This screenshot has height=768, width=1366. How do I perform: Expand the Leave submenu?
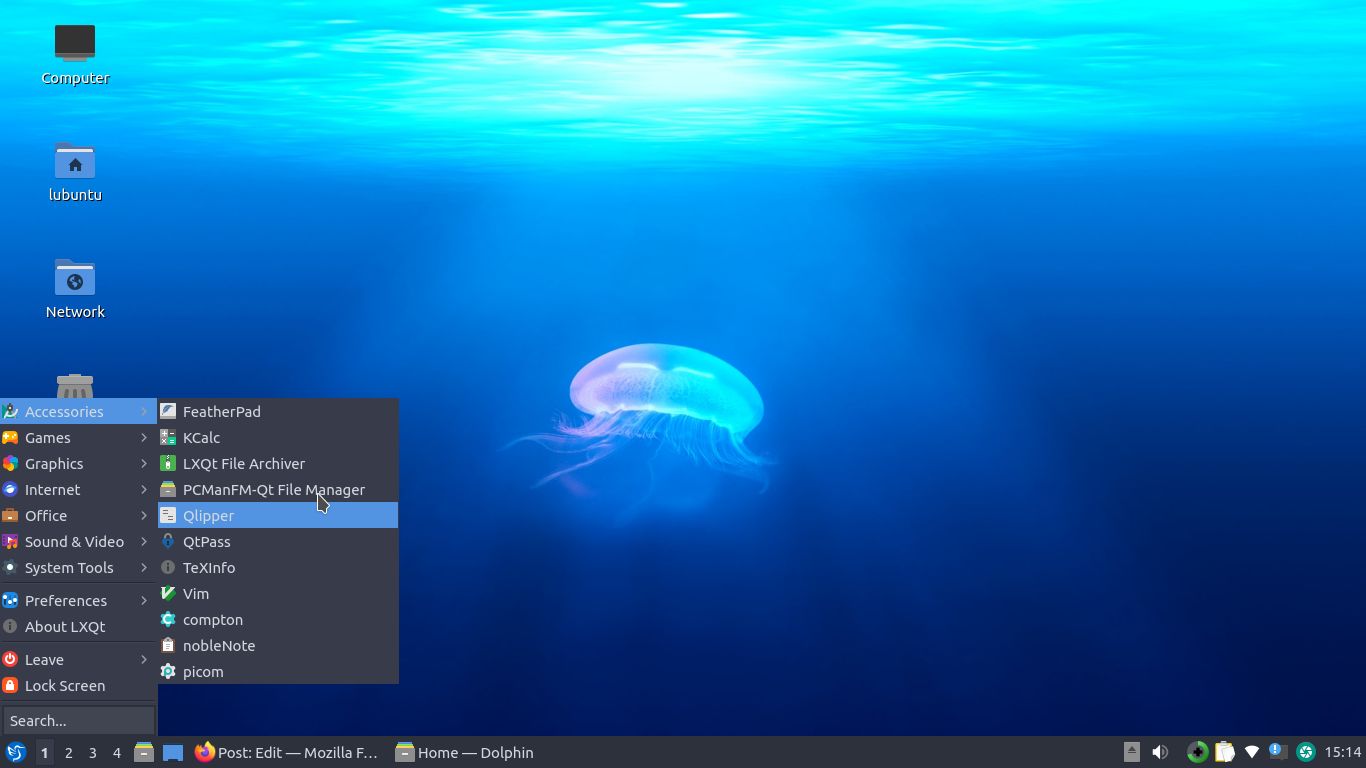[x=78, y=659]
